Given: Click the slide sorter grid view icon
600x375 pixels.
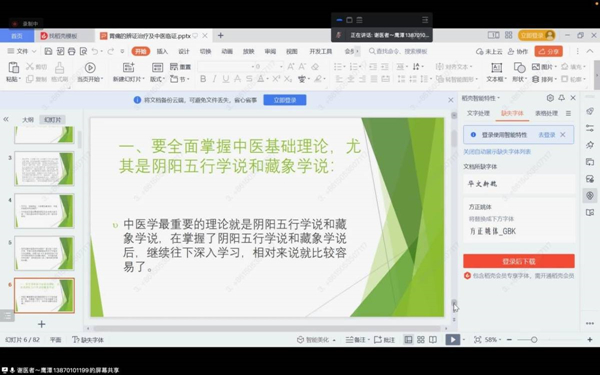Looking at the screenshot, I should click(421, 339).
